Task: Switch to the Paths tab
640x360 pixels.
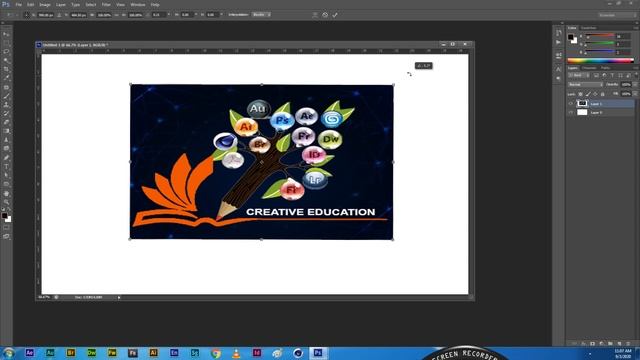Action: point(605,68)
